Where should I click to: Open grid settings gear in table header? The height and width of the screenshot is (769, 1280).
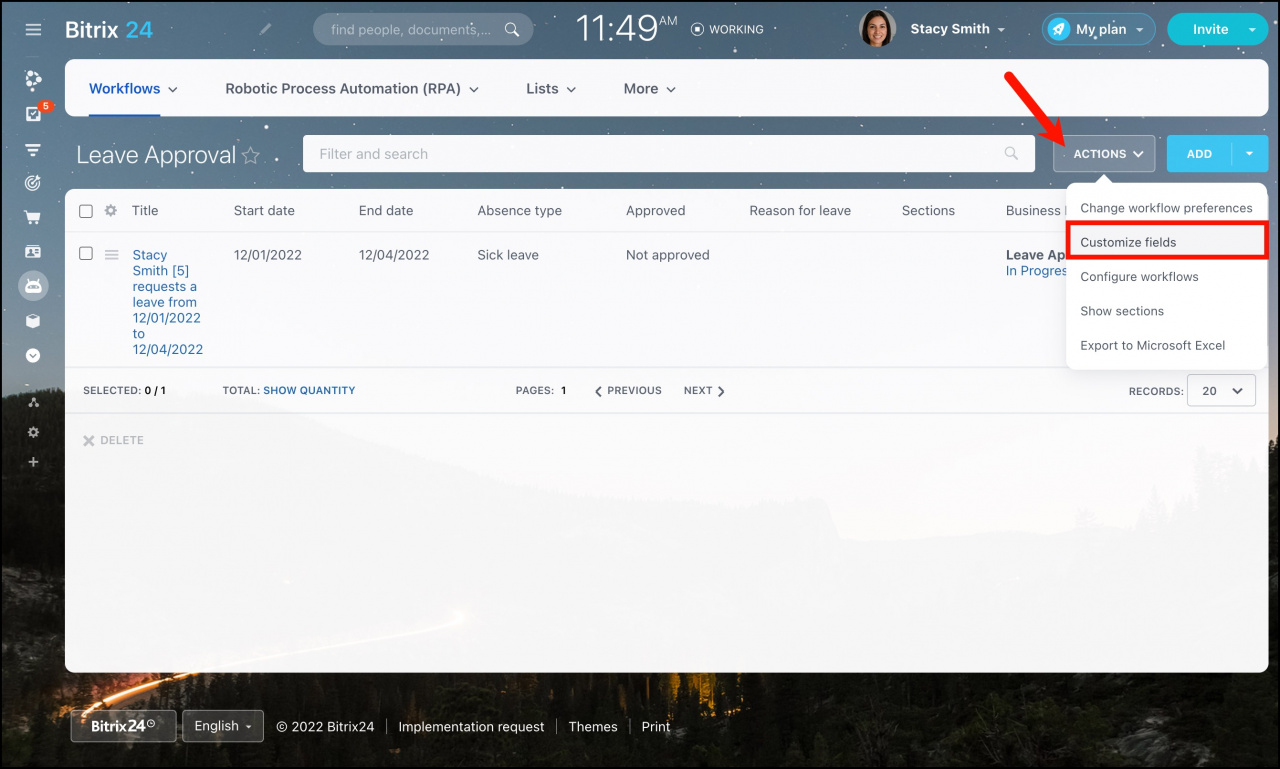tap(111, 211)
